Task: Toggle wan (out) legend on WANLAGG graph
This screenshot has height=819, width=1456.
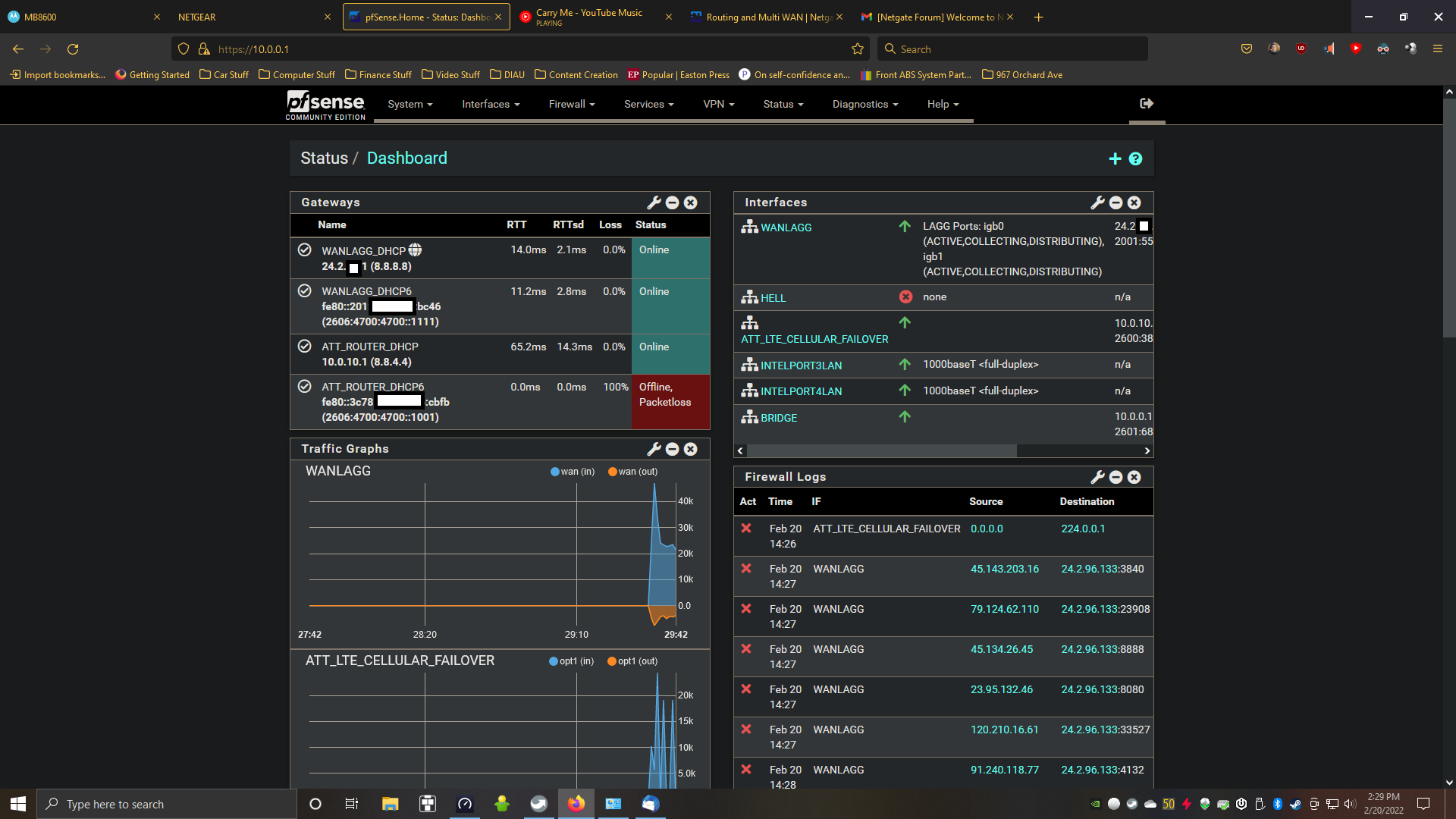Action: coord(633,472)
